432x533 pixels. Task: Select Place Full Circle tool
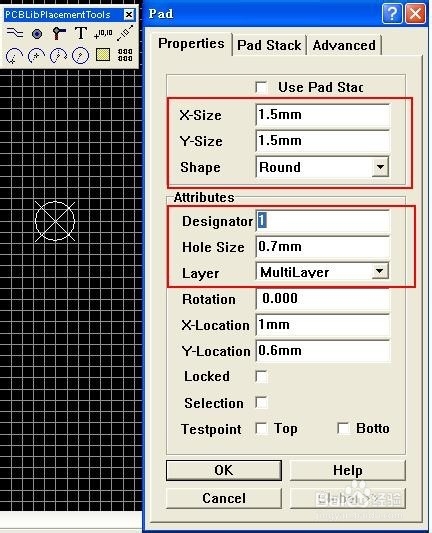[81, 55]
